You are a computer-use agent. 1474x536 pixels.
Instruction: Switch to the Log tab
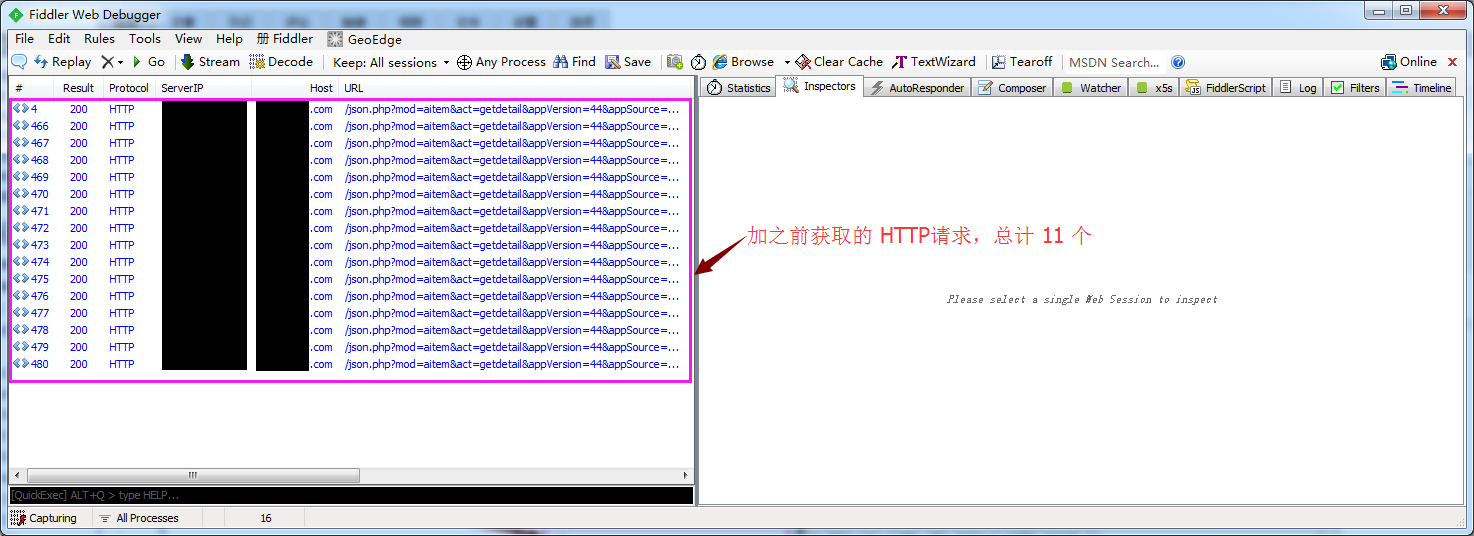[1298, 88]
